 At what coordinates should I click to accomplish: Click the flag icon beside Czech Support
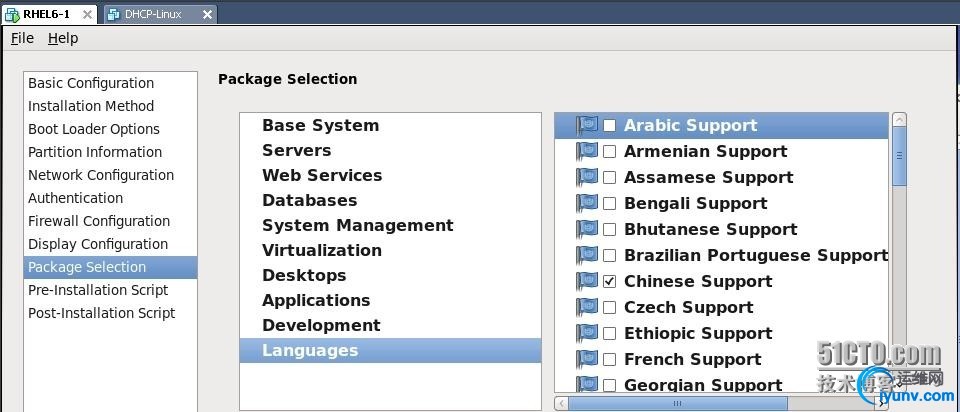587,307
